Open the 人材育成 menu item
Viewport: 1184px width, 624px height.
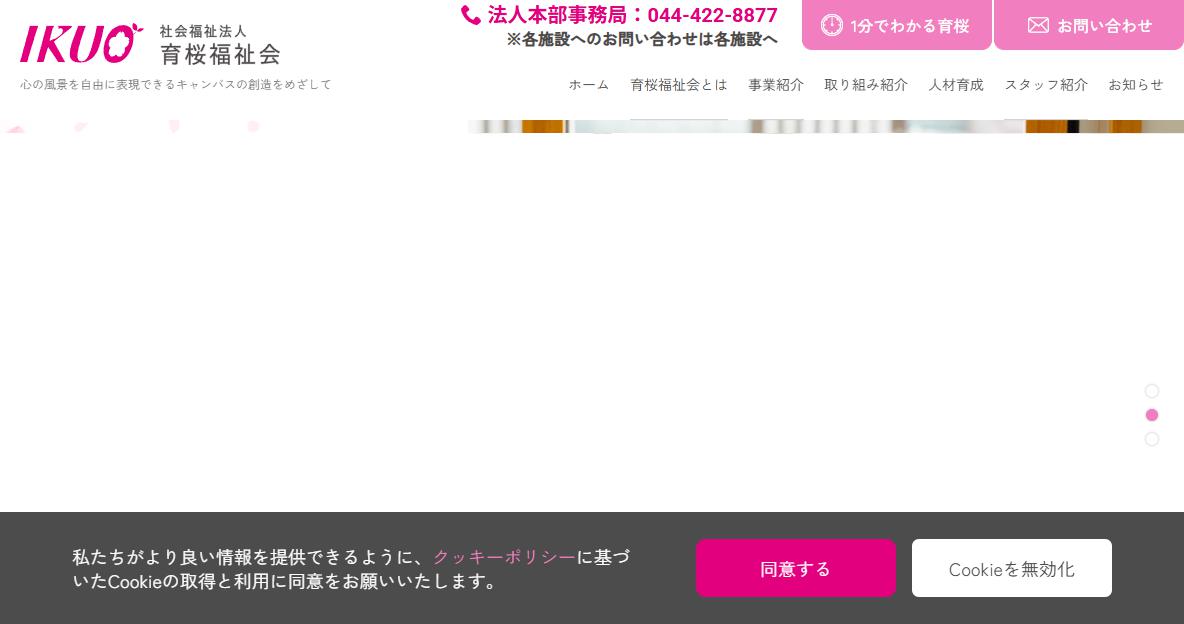(x=956, y=85)
